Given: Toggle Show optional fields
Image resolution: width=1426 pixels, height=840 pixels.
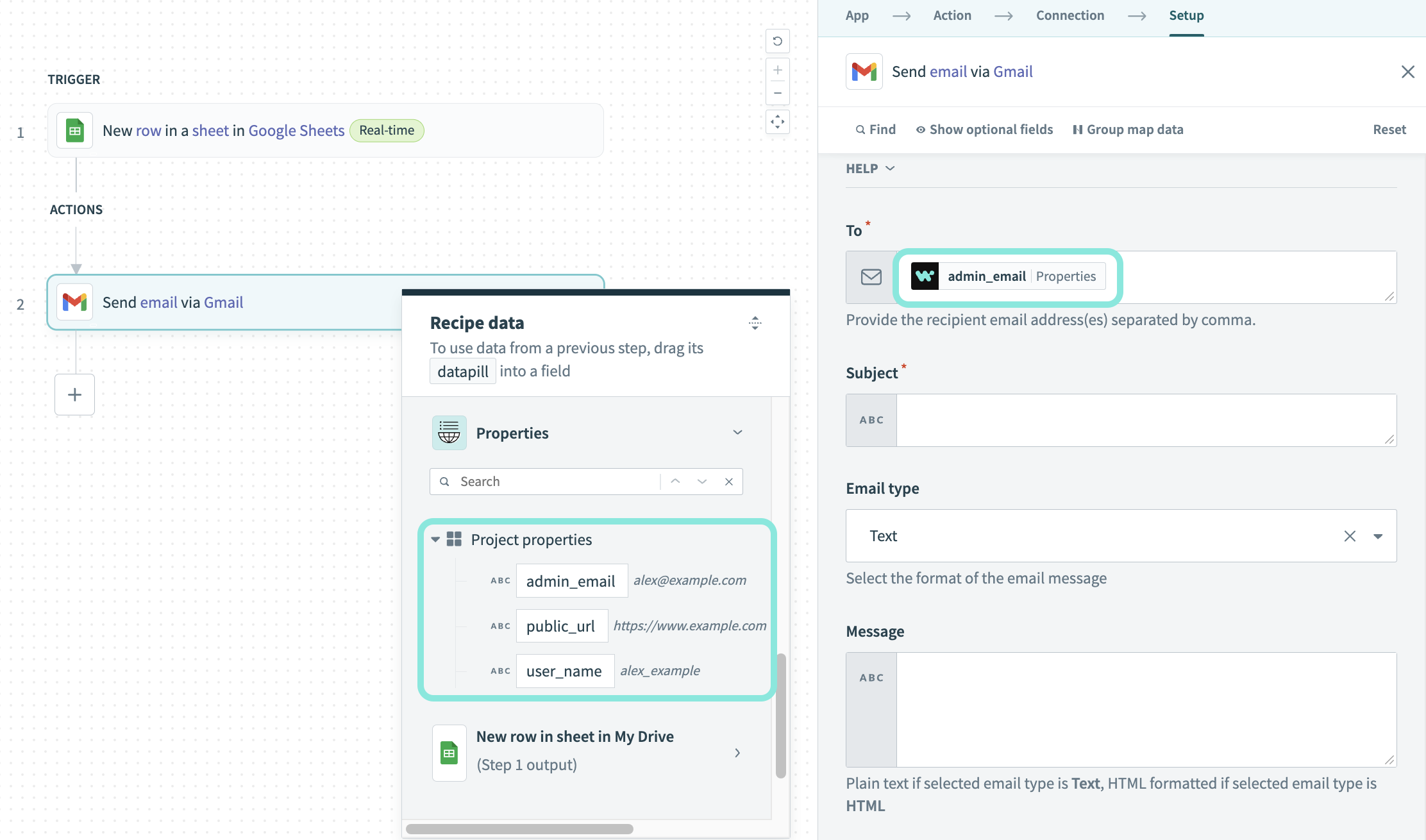Looking at the screenshot, I should pos(984,129).
